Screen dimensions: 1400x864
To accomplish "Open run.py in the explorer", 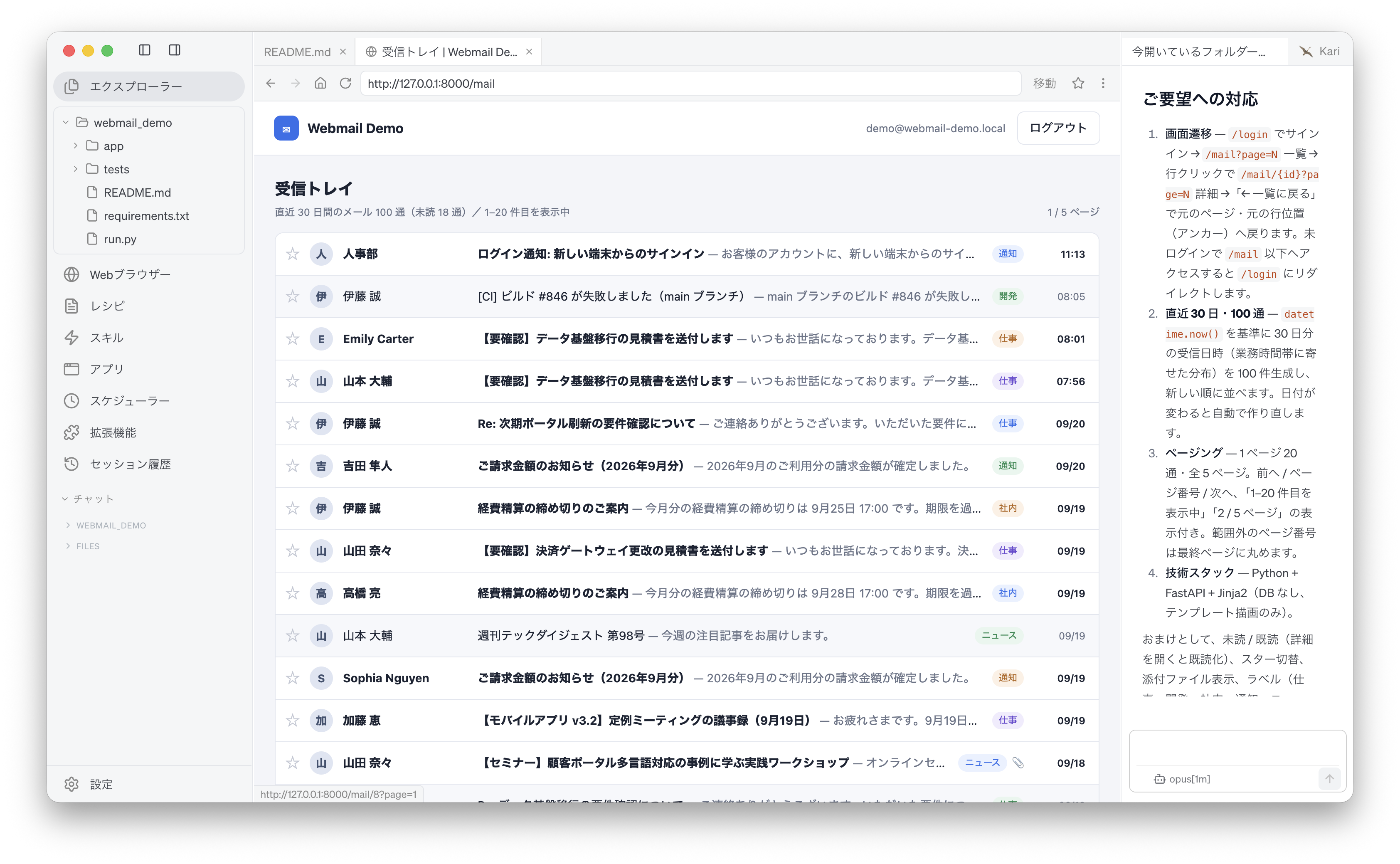I will pos(120,239).
